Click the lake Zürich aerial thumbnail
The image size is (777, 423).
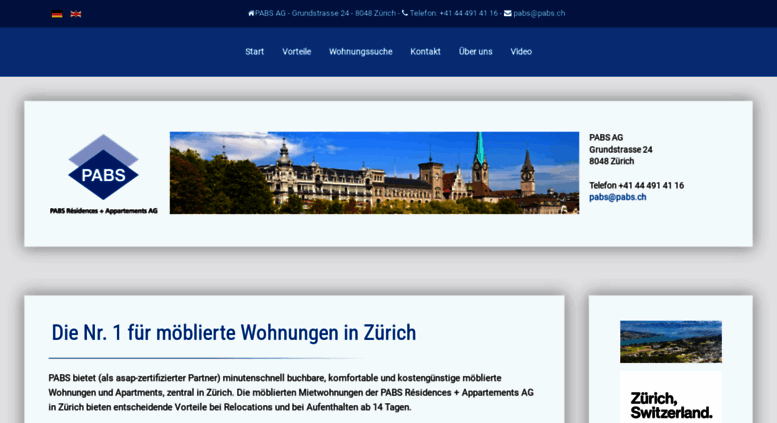click(670, 342)
